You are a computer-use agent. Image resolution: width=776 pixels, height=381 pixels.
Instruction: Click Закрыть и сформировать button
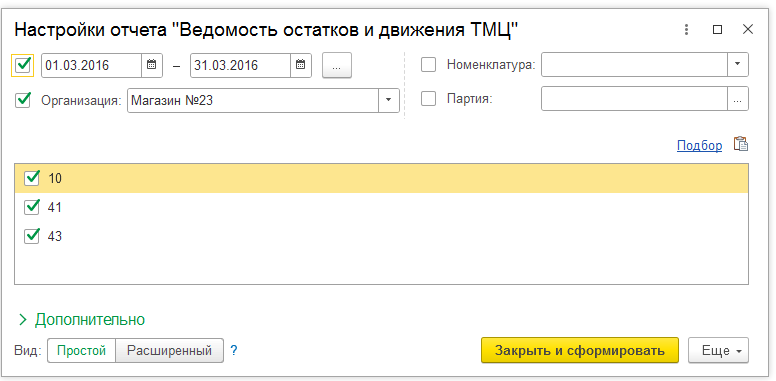coord(580,351)
